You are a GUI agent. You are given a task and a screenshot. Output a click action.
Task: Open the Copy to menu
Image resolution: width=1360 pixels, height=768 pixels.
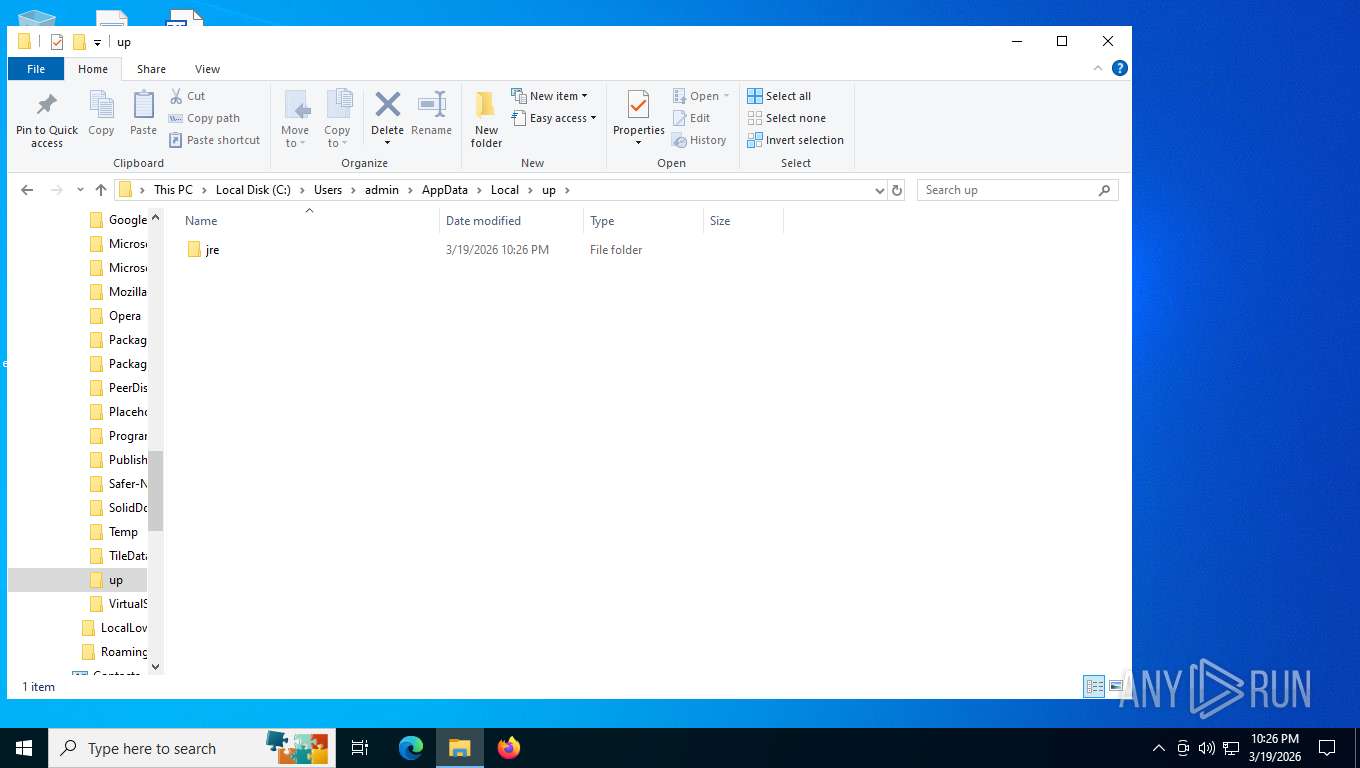tap(337, 119)
